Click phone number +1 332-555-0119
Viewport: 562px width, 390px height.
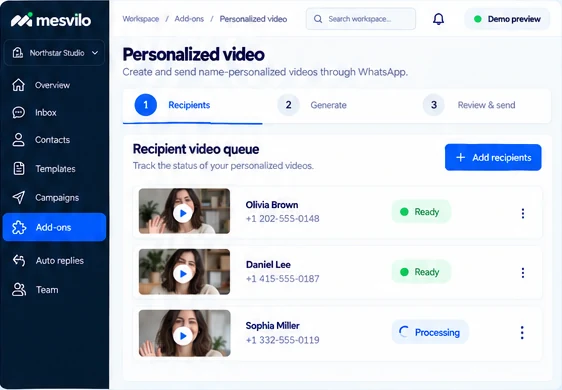coord(282,340)
